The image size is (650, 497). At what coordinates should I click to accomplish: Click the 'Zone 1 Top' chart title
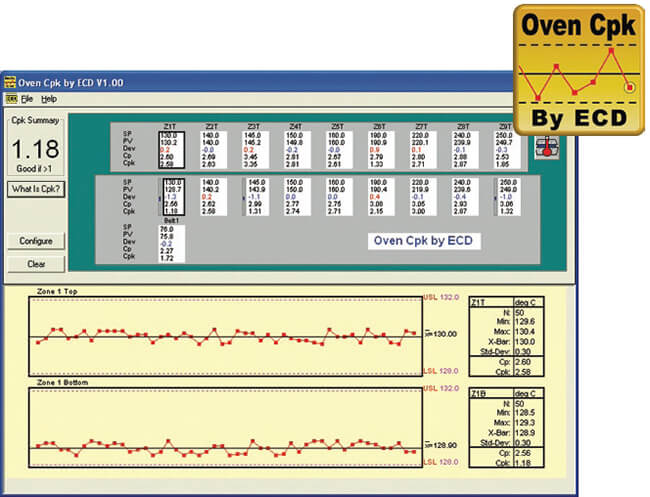point(57,291)
